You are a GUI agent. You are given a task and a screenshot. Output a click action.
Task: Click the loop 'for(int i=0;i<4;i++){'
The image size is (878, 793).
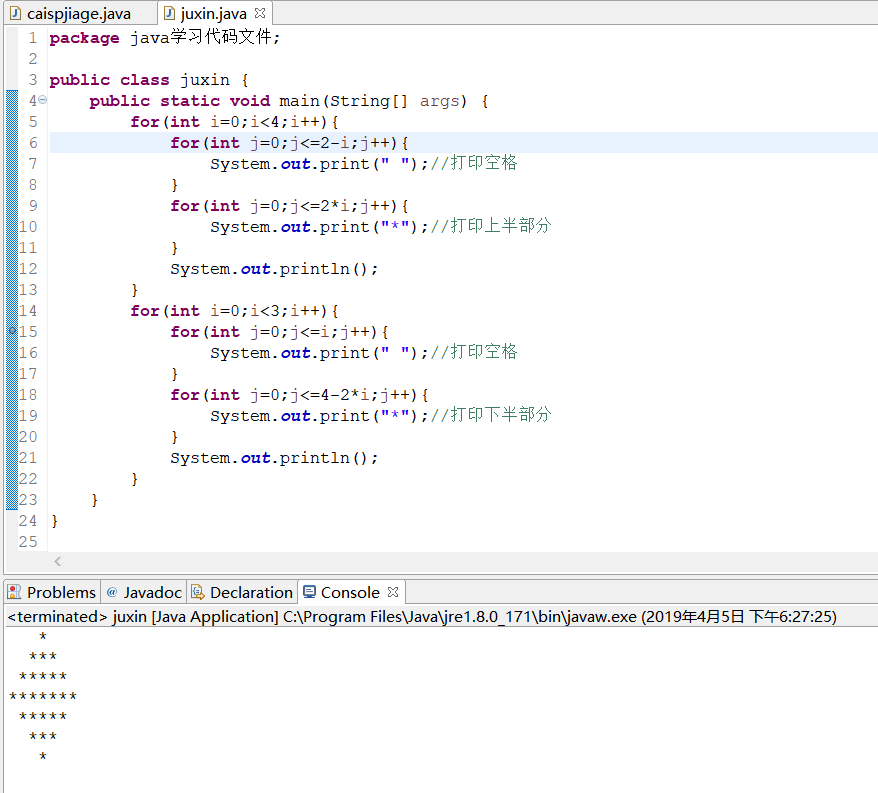pos(234,122)
